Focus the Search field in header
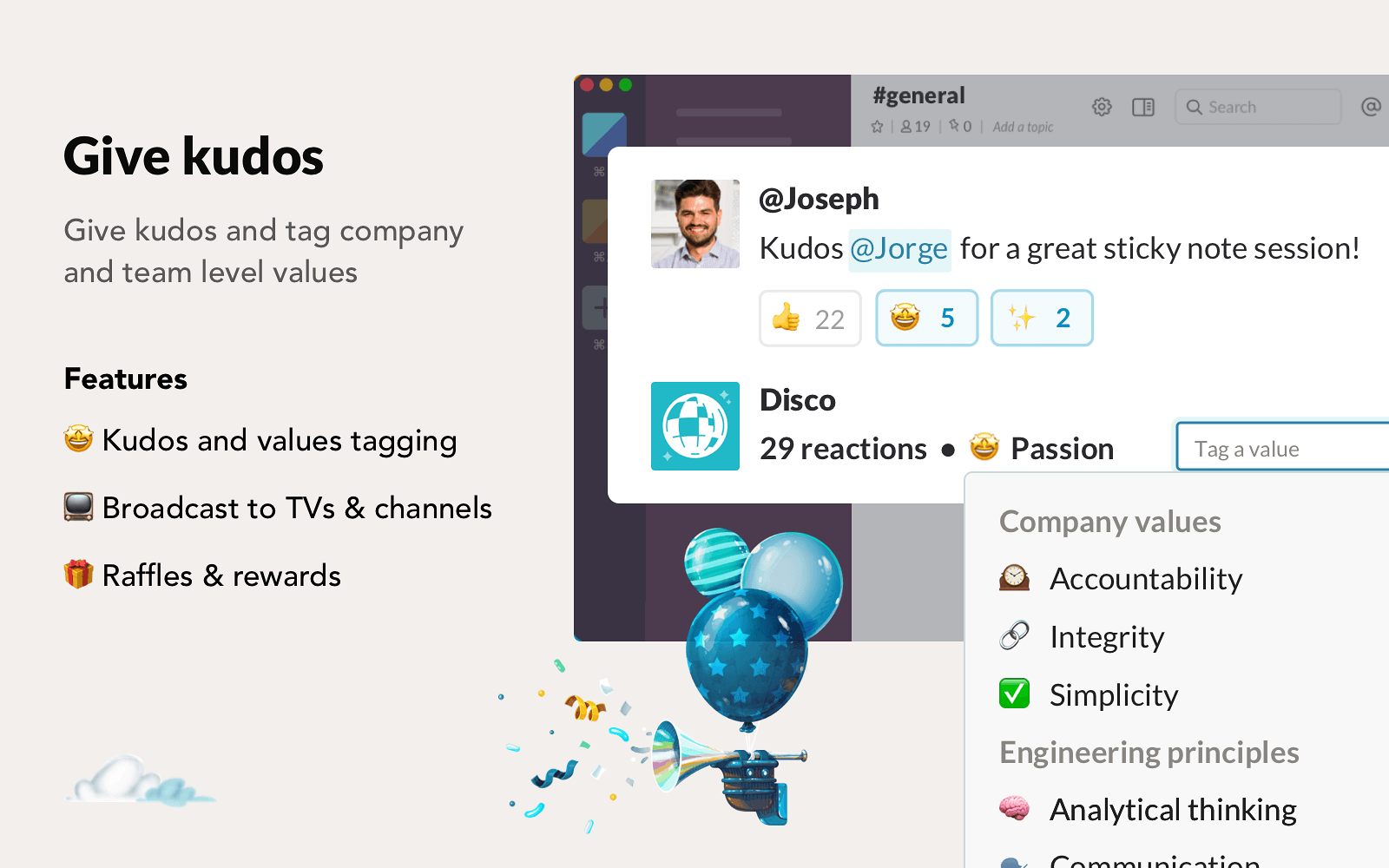 [x=1258, y=107]
